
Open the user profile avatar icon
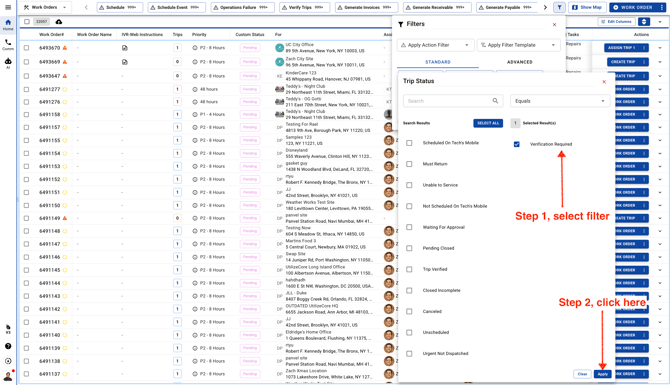(x=8, y=376)
